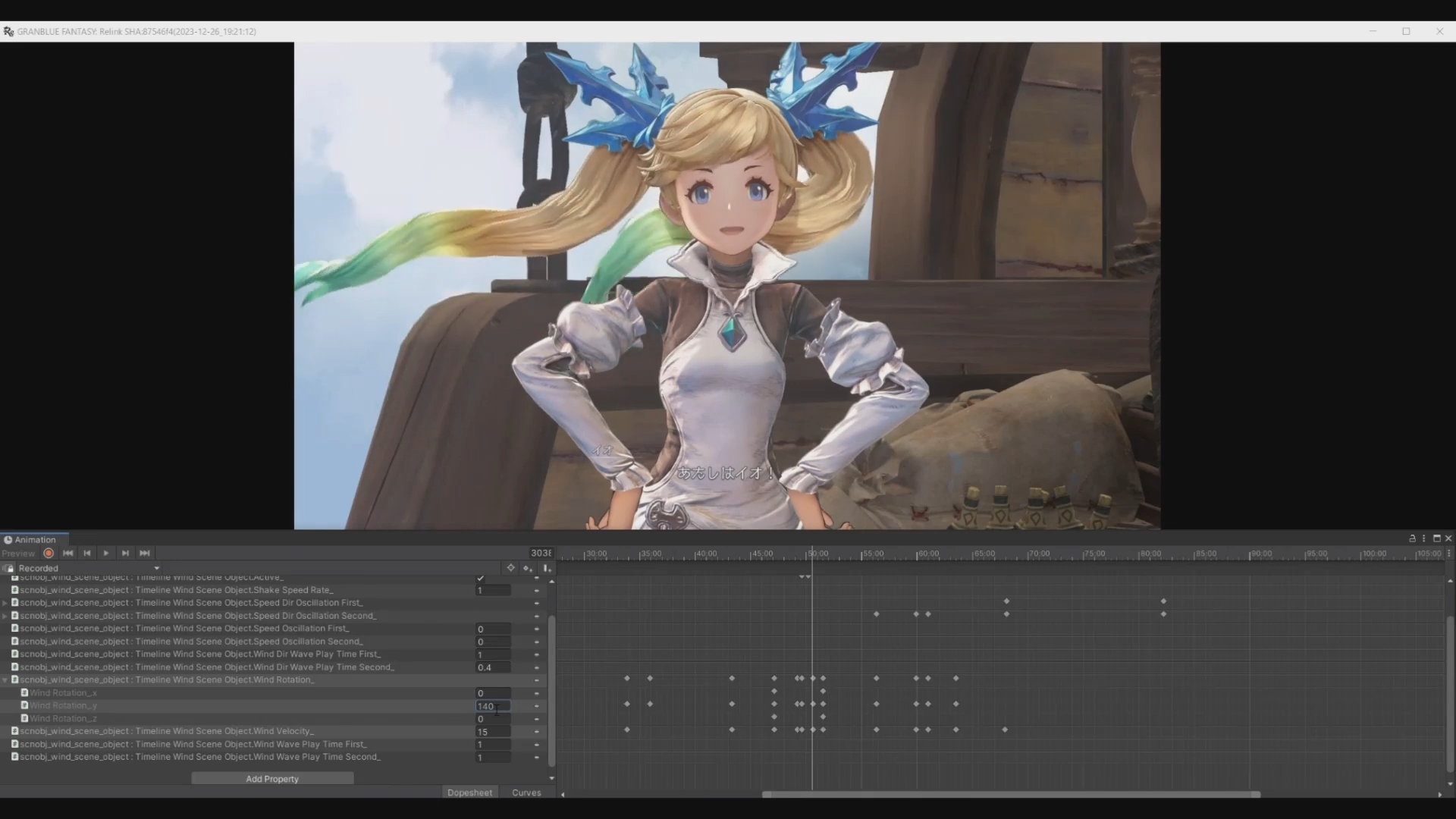
Task: Toggle the red record button
Action: click(x=49, y=554)
